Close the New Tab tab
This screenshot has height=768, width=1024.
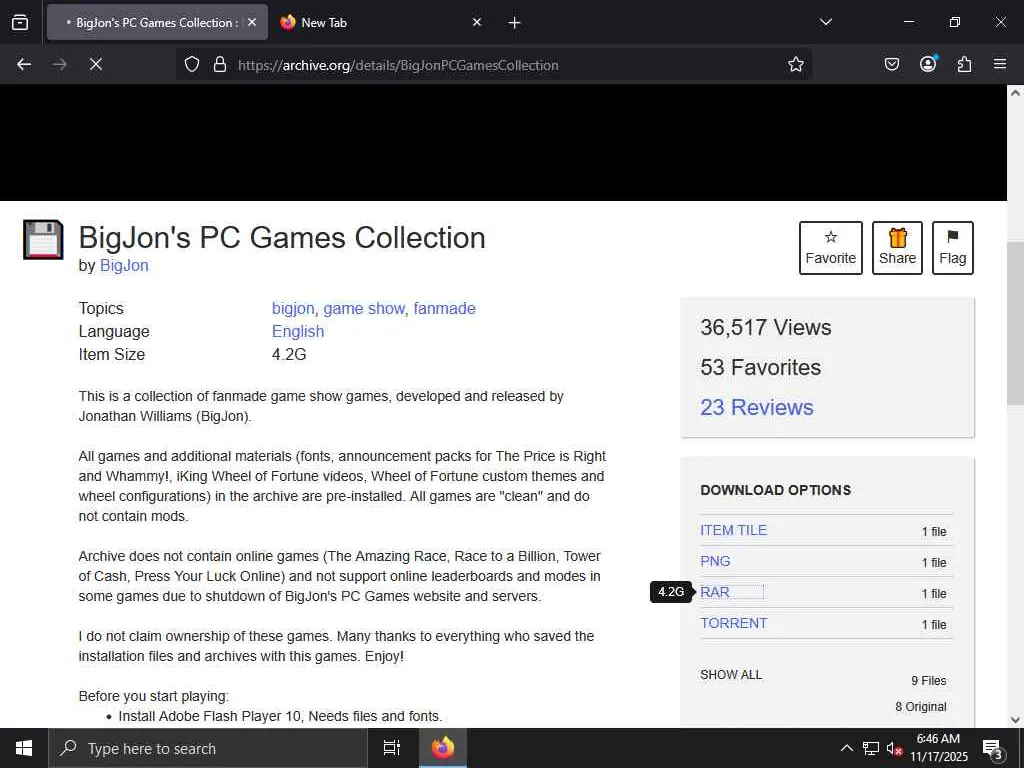(x=477, y=22)
